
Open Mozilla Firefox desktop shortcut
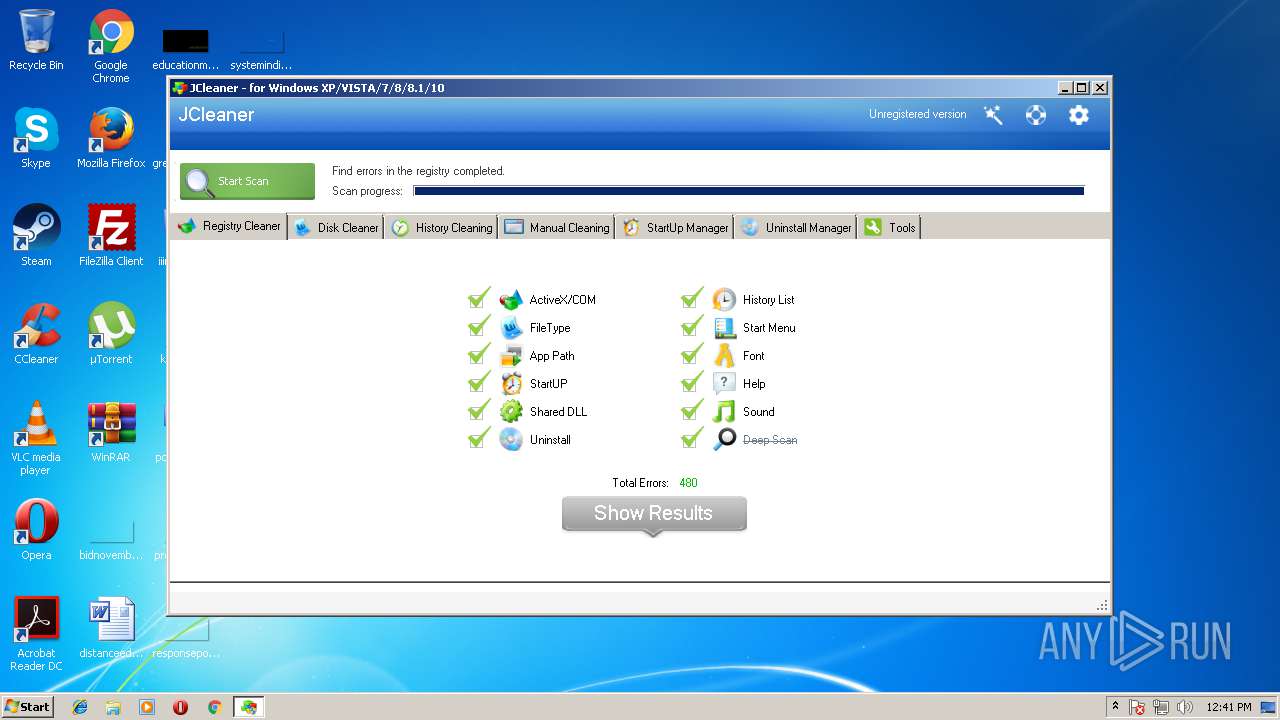(111, 138)
